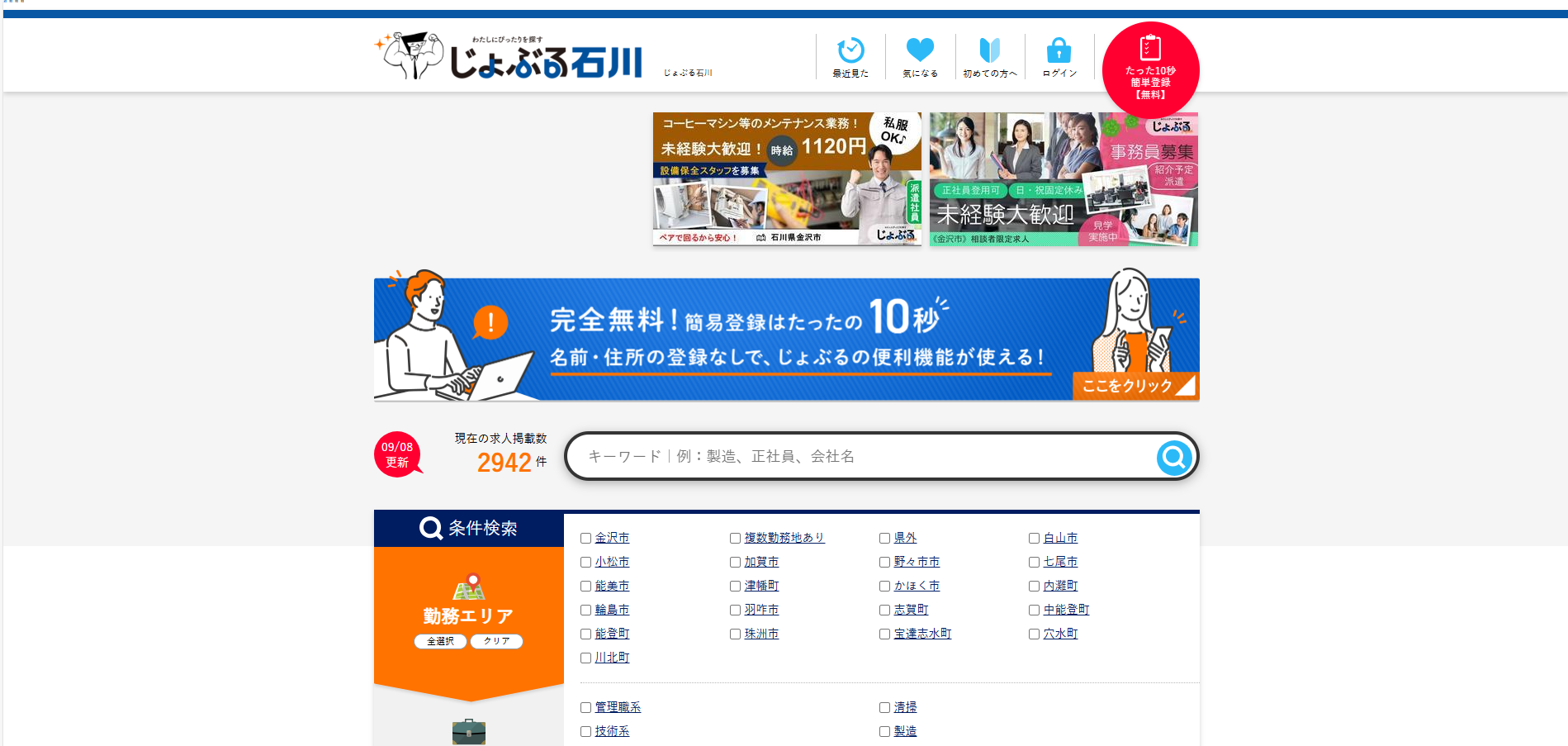Click the 全選択 button under work area
Image resolution: width=1568 pixels, height=746 pixels.
click(440, 641)
